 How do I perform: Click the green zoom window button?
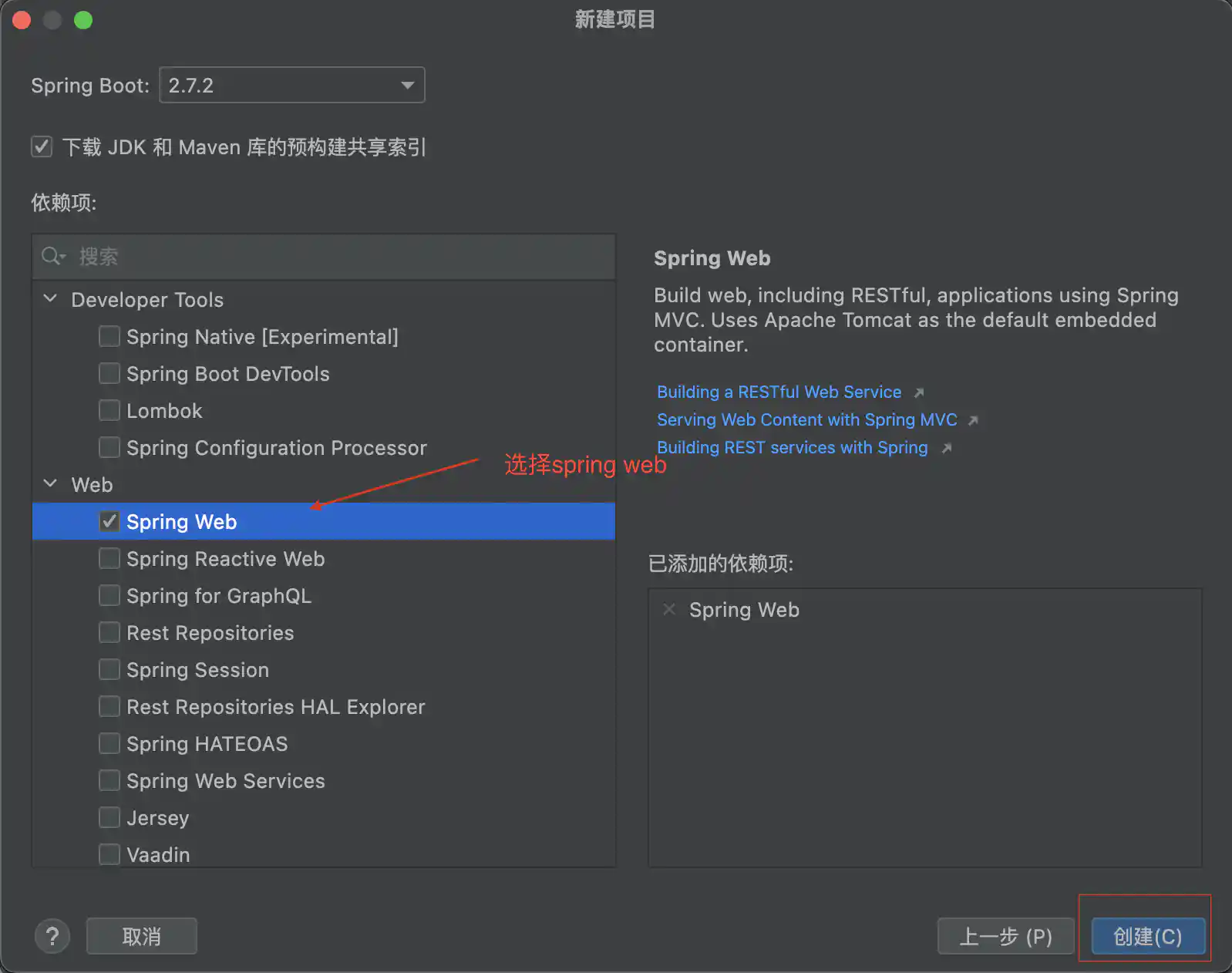[x=83, y=20]
